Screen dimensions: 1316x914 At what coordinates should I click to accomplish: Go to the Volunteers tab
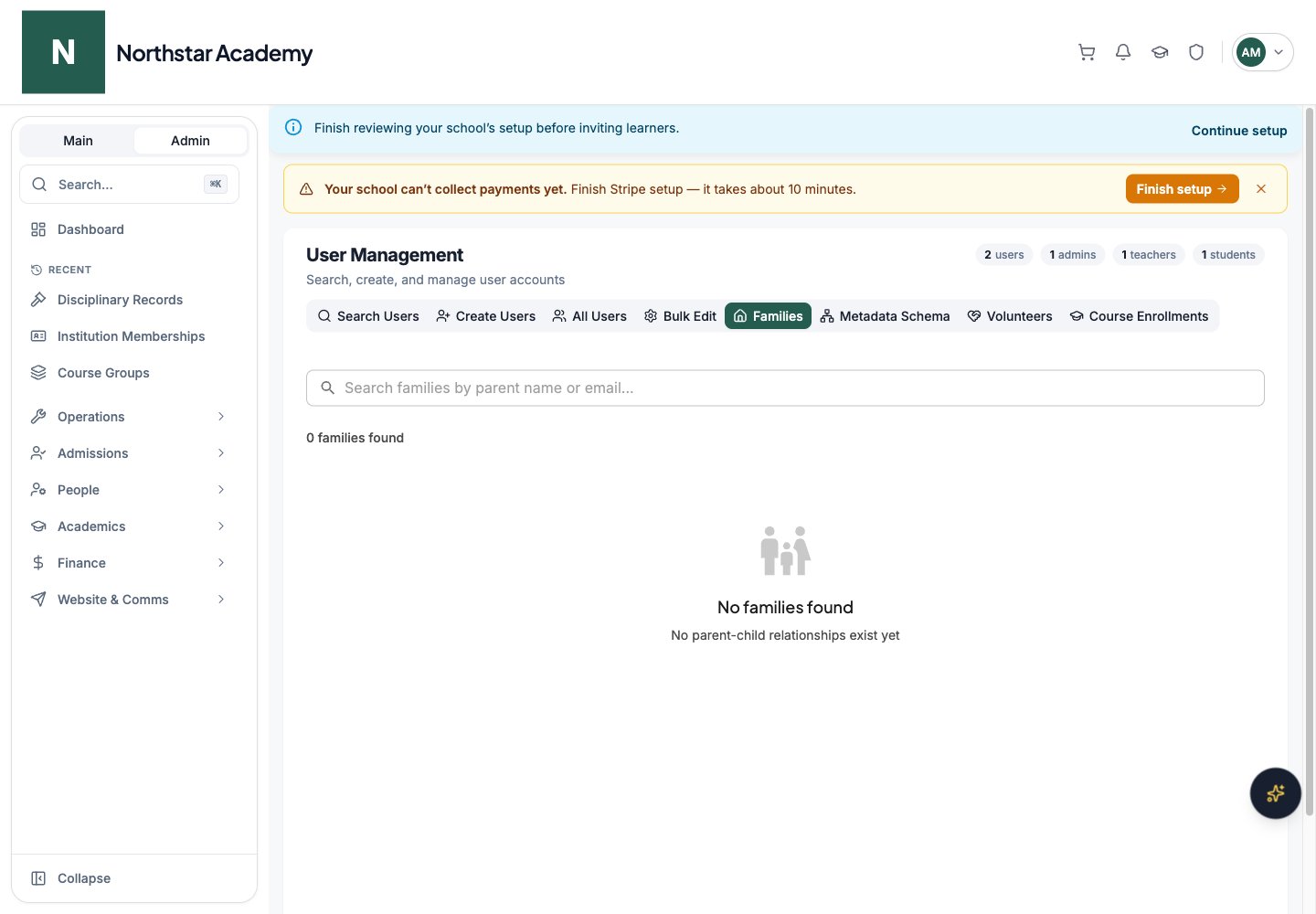pos(1010,316)
